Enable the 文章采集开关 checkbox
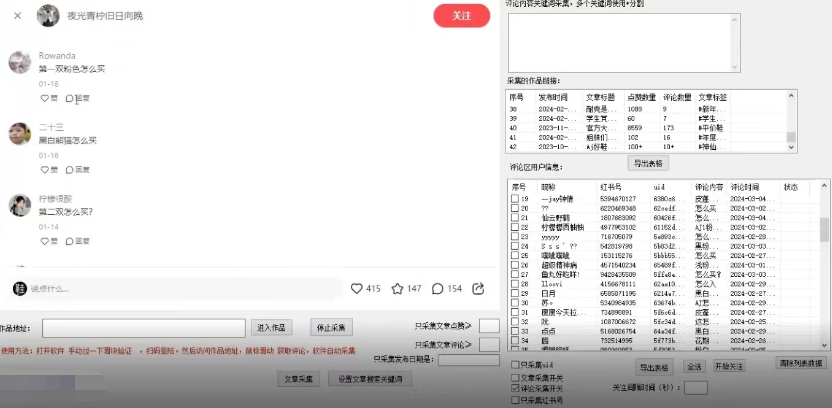The width and height of the screenshot is (832, 408). tap(514, 377)
